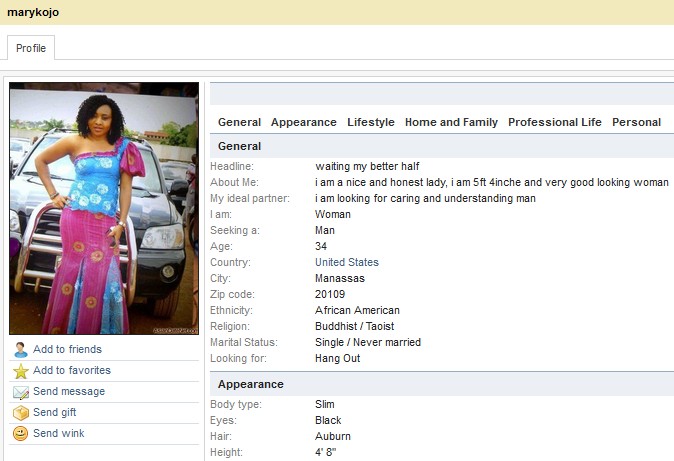The width and height of the screenshot is (674, 461).
Task: Go to Home and Family section
Action: 451,122
